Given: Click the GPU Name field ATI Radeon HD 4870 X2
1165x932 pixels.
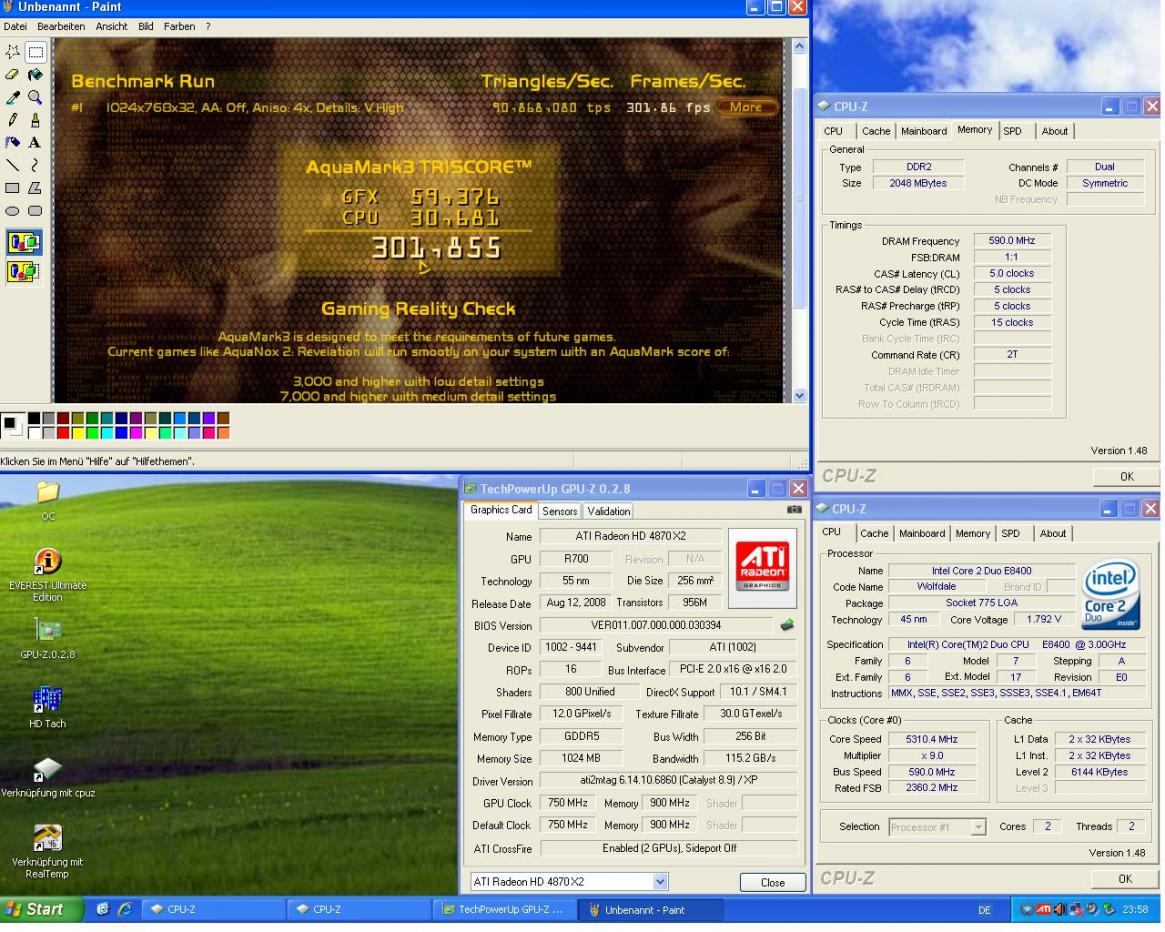Looking at the screenshot, I should pos(631,536).
